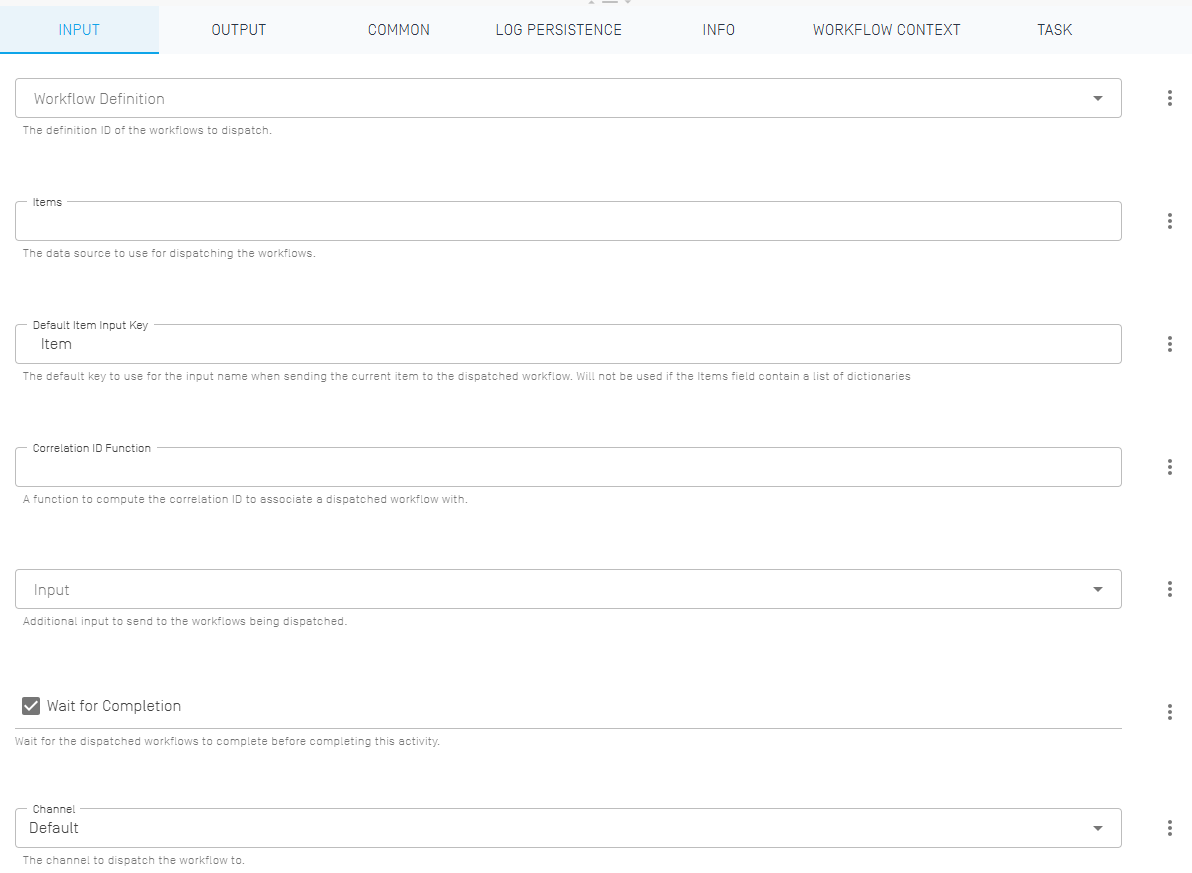This screenshot has width=1192, height=873.
Task: Open the kebab menu next to Items field
Action: (x=1170, y=221)
